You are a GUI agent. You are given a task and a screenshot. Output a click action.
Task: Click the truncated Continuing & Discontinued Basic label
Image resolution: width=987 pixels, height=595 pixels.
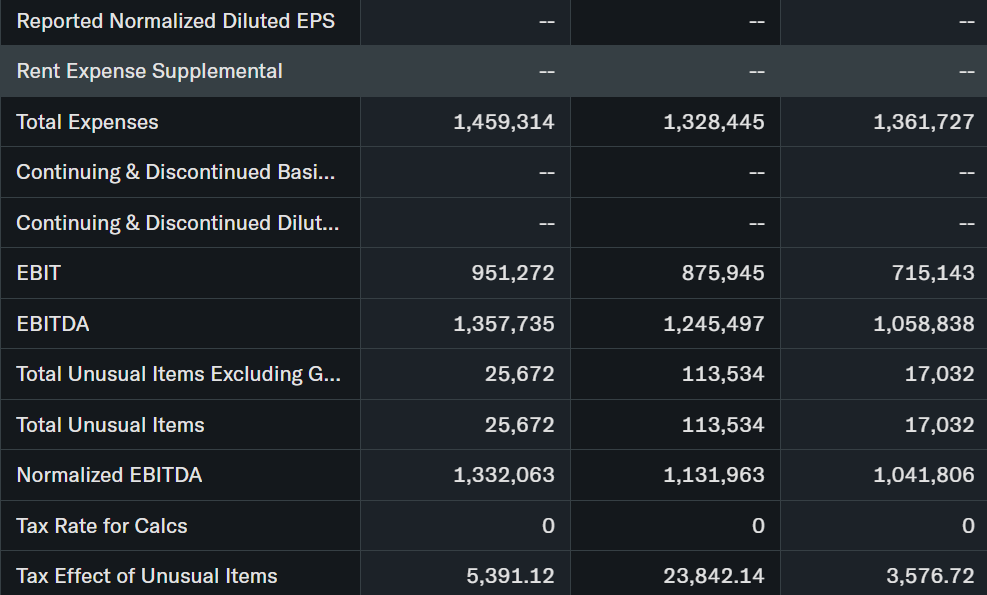point(175,172)
